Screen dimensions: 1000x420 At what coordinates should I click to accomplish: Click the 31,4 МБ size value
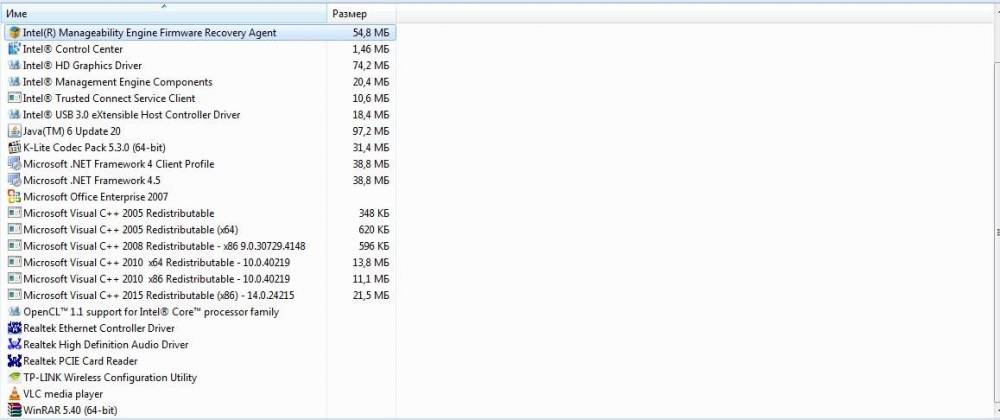point(371,148)
